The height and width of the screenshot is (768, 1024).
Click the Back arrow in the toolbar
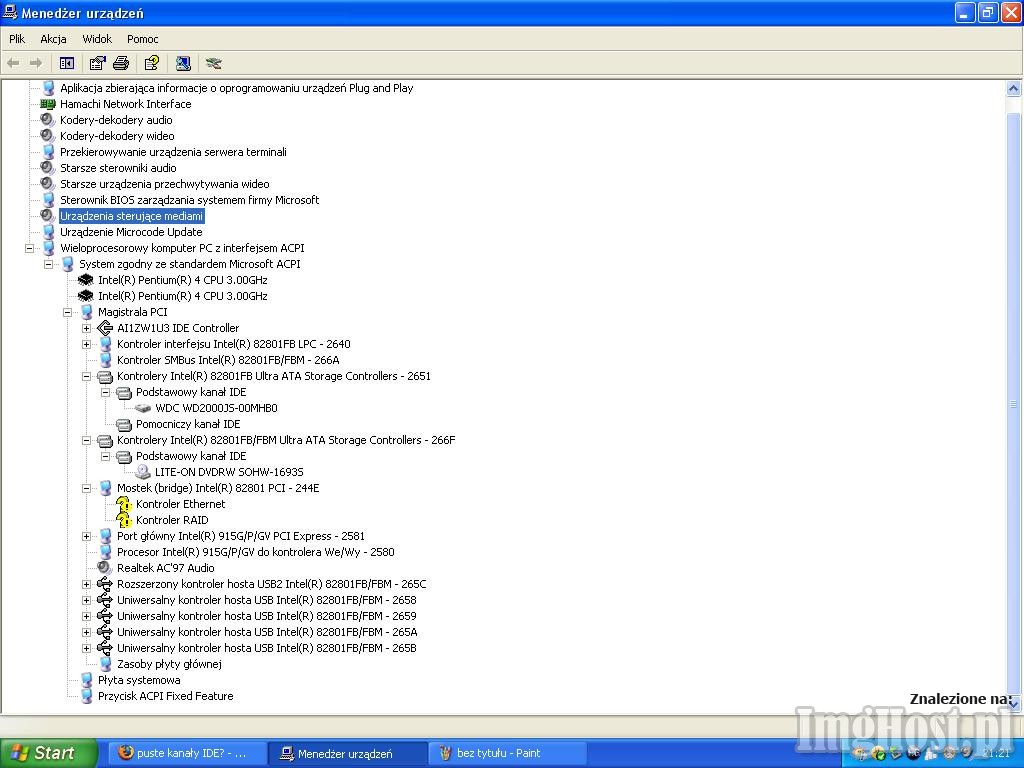click(13, 63)
